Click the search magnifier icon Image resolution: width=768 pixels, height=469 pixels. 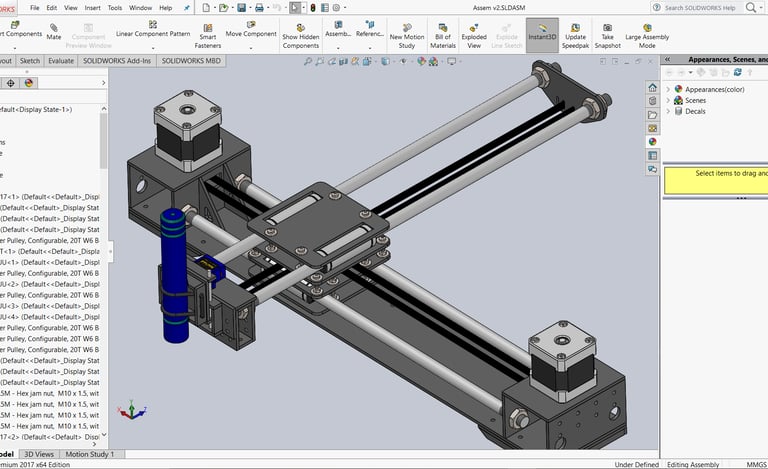pos(751,7)
